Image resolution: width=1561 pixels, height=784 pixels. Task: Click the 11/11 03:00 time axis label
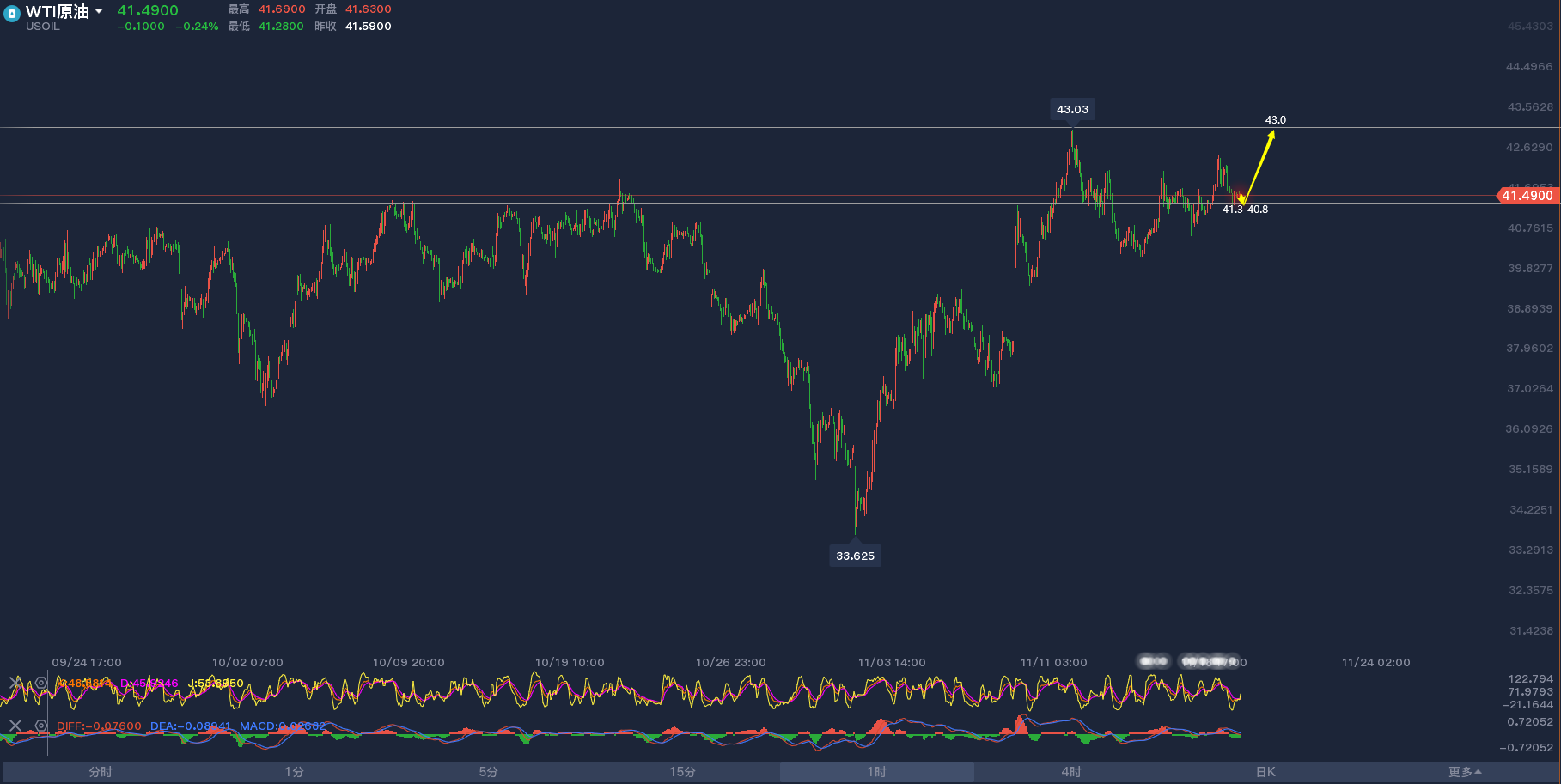click(1054, 663)
